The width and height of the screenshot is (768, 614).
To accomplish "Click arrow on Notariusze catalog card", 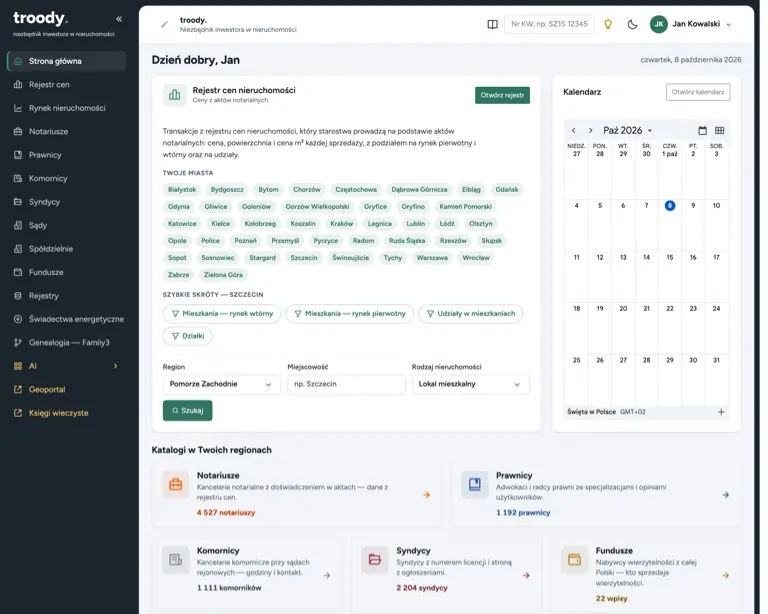I will click(427, 495).
